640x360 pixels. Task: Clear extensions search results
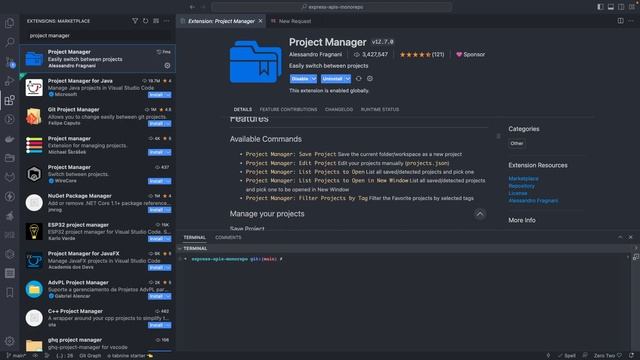(156, 21)
